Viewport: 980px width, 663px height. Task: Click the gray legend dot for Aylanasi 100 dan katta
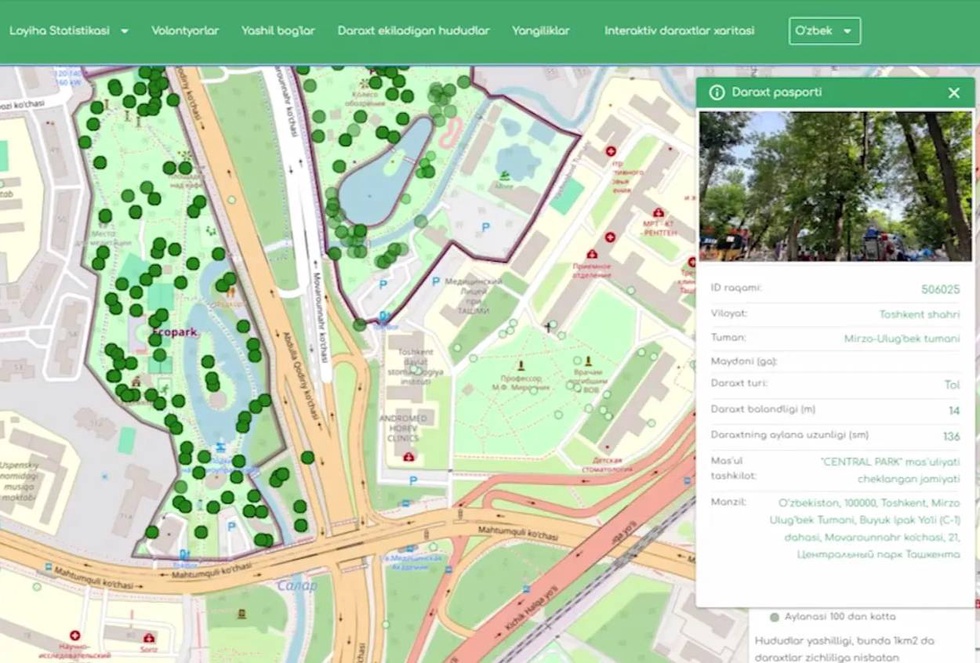pyautogui.click(x=774, y=617)
